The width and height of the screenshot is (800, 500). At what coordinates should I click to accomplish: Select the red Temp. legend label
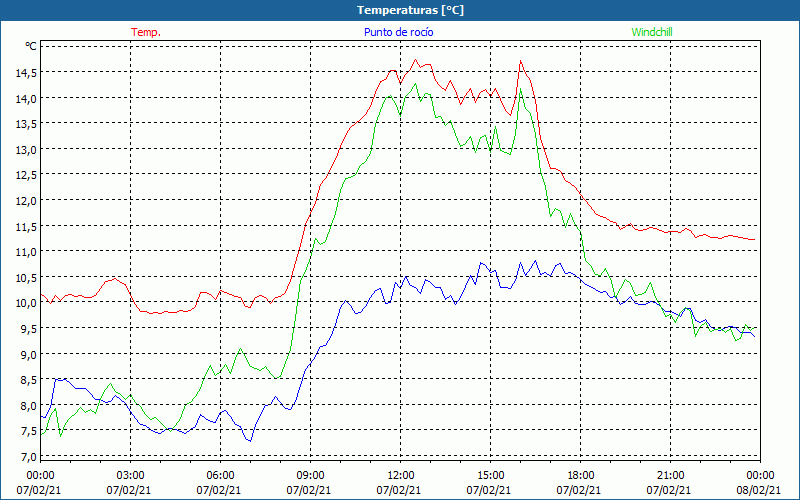146,32
